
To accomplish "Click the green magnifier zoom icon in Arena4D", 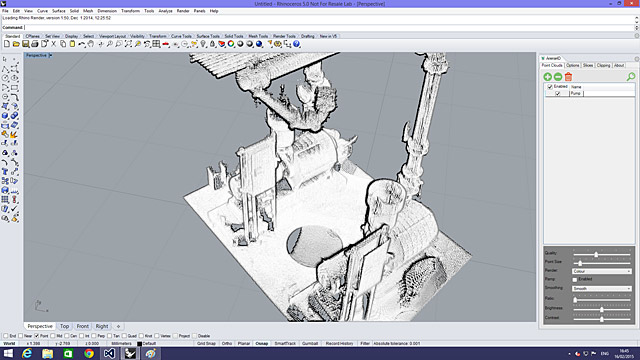I will pos(631,76).
